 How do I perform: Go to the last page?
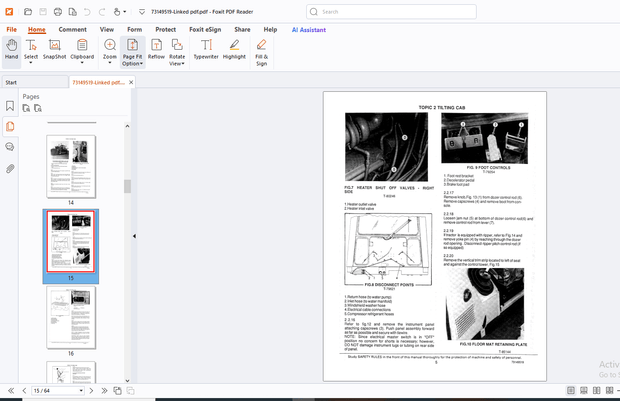point(104,391)
